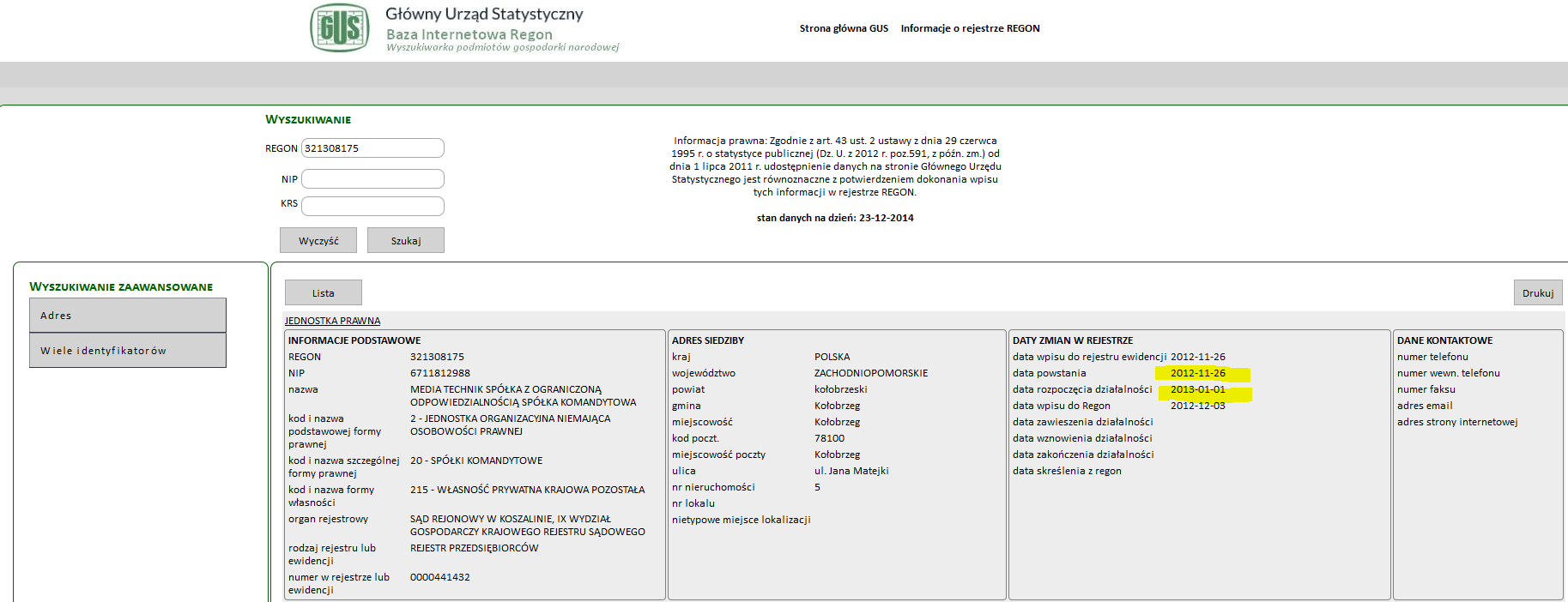Select company name MEDIA TECHNIK SPÓŁKA
The image size is (1568, 602).
pos(524,395)
